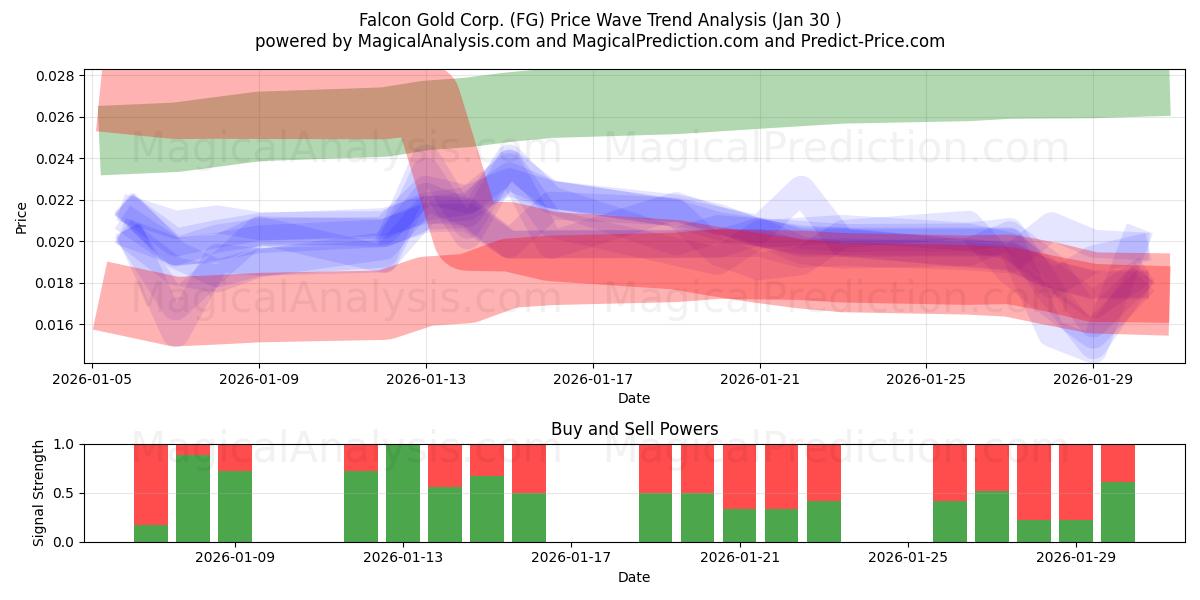Click the 0.016 price tick label
The image size is (1200, 600).
pyautogui.click(x=57, y=325)
